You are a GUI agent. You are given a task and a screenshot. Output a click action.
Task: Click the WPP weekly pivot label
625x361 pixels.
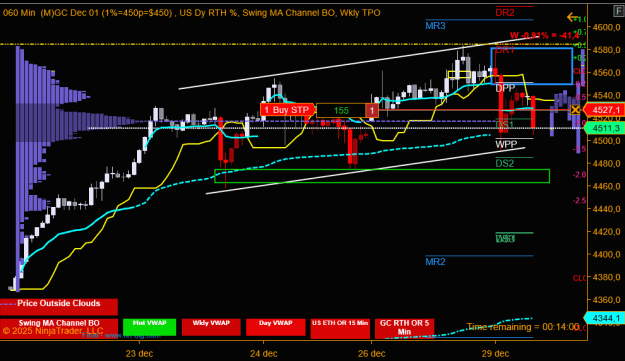click(506, 144)
